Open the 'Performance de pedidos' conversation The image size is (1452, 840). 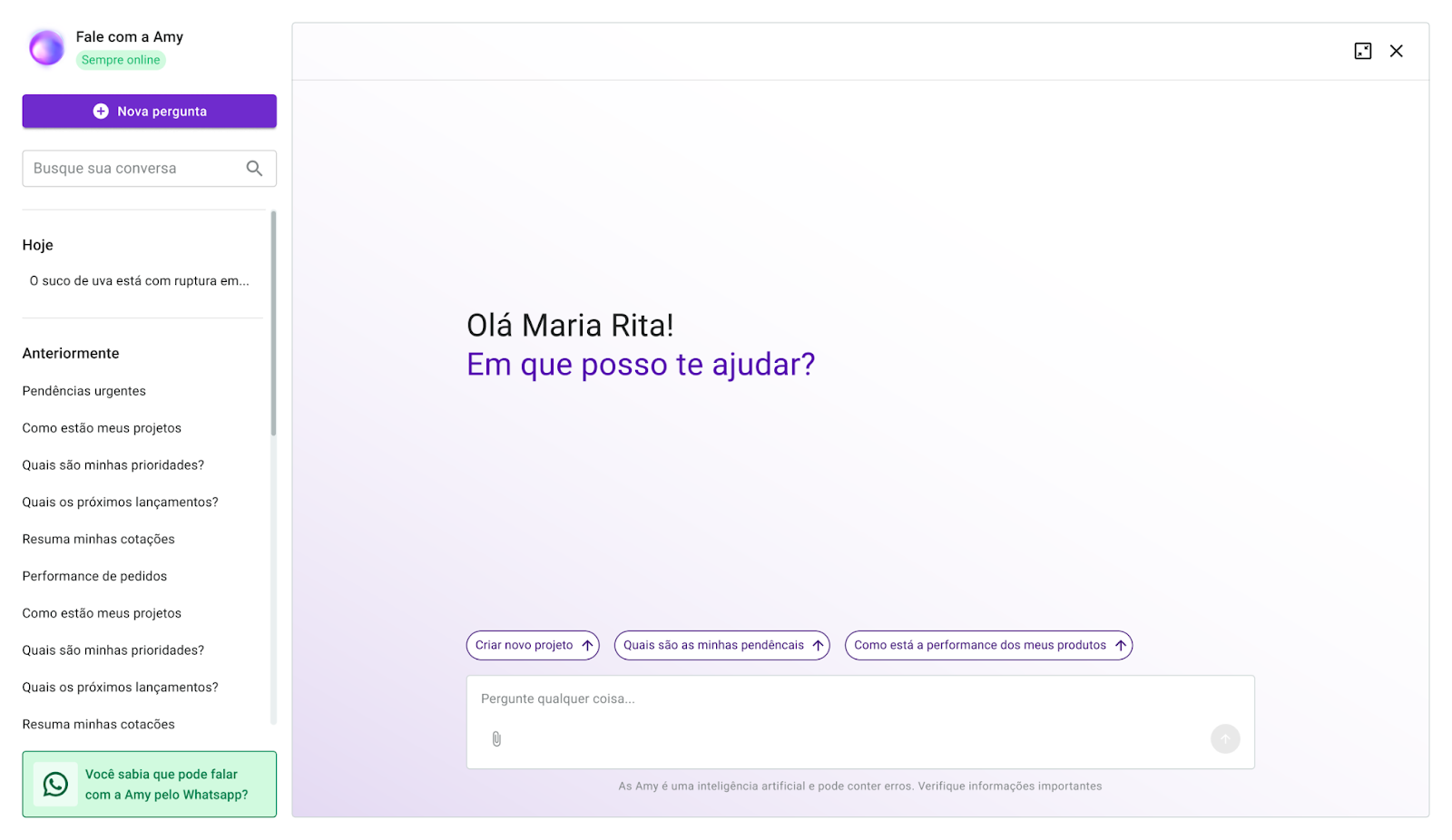(x=94, y=576)
